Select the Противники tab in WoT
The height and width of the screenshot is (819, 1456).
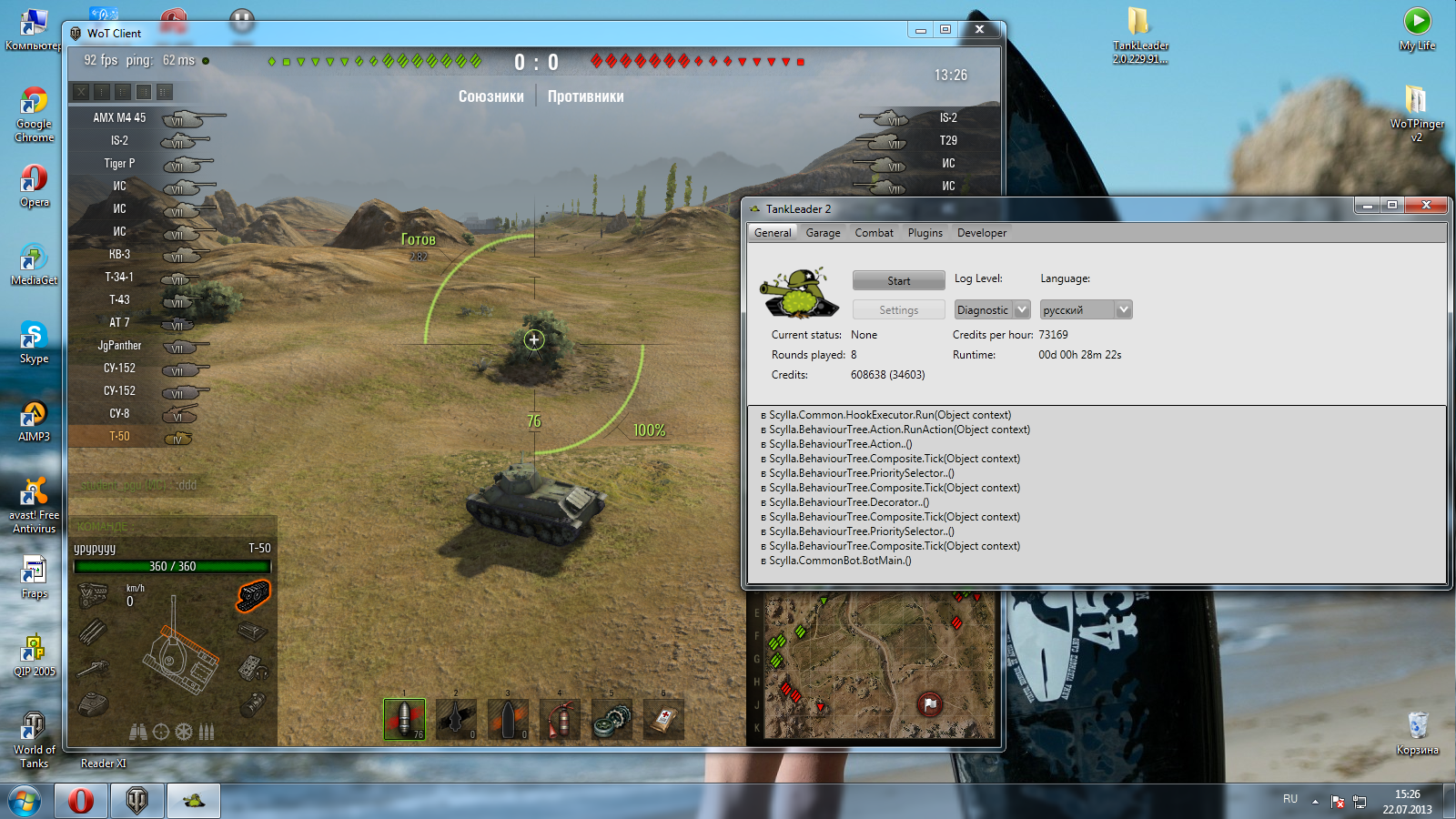(586, 96)
